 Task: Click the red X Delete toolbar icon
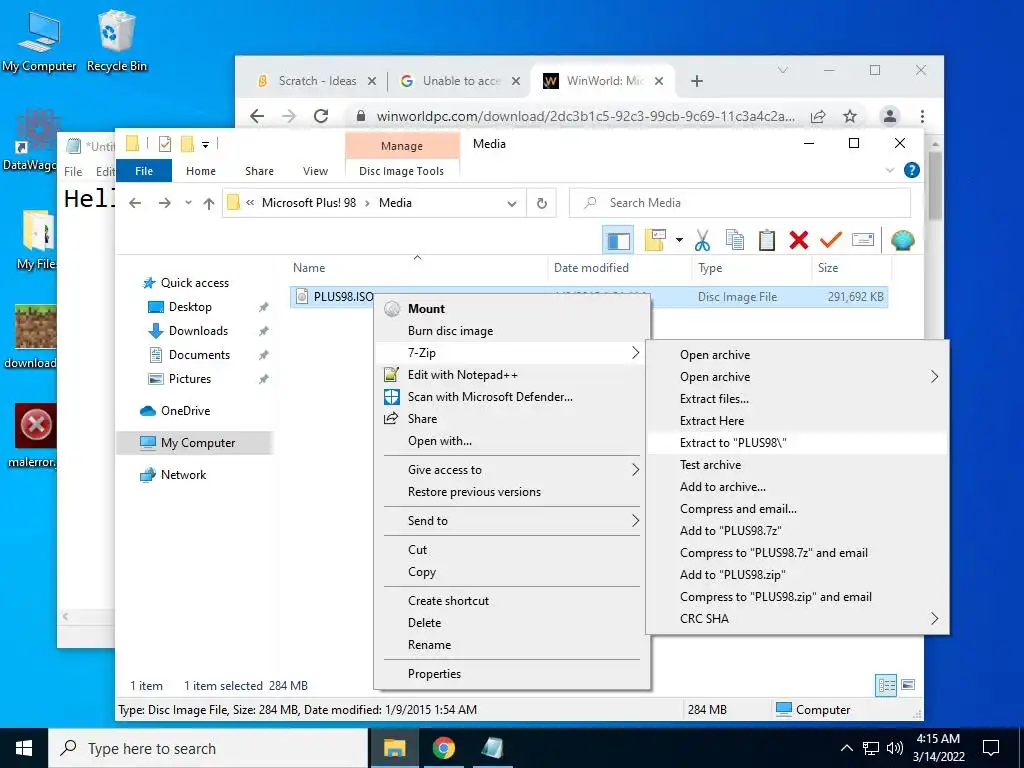(x=799, y=240)
